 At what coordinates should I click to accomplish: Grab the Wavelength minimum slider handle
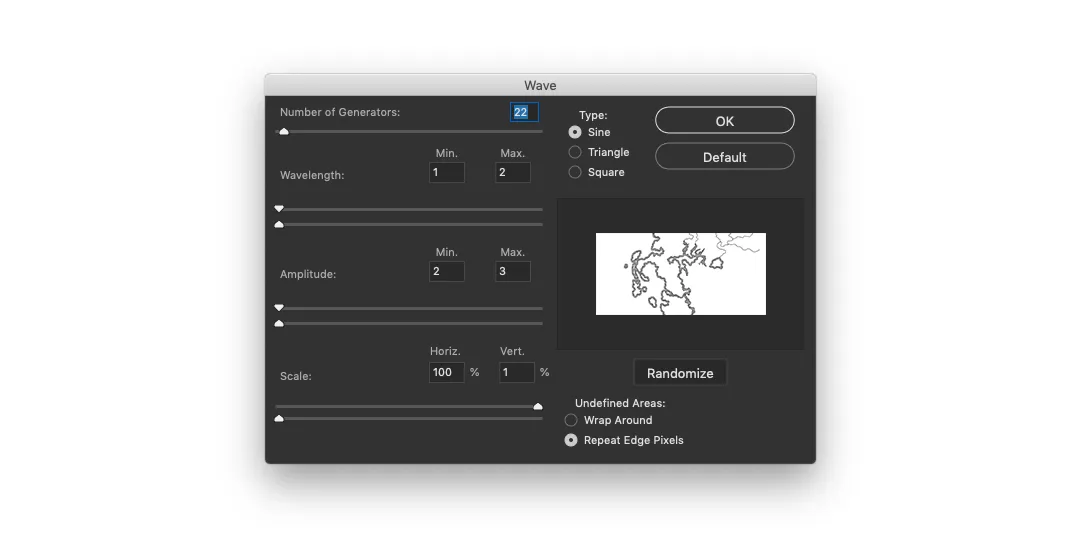point(279,209)
